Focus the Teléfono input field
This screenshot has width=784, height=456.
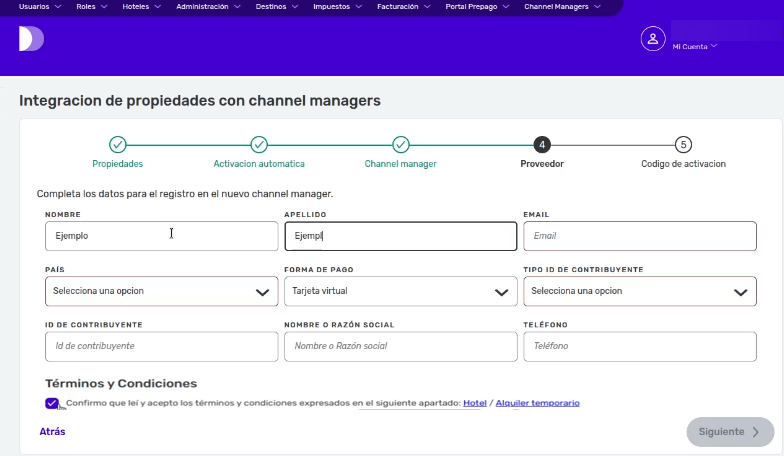tap(639, 346)
